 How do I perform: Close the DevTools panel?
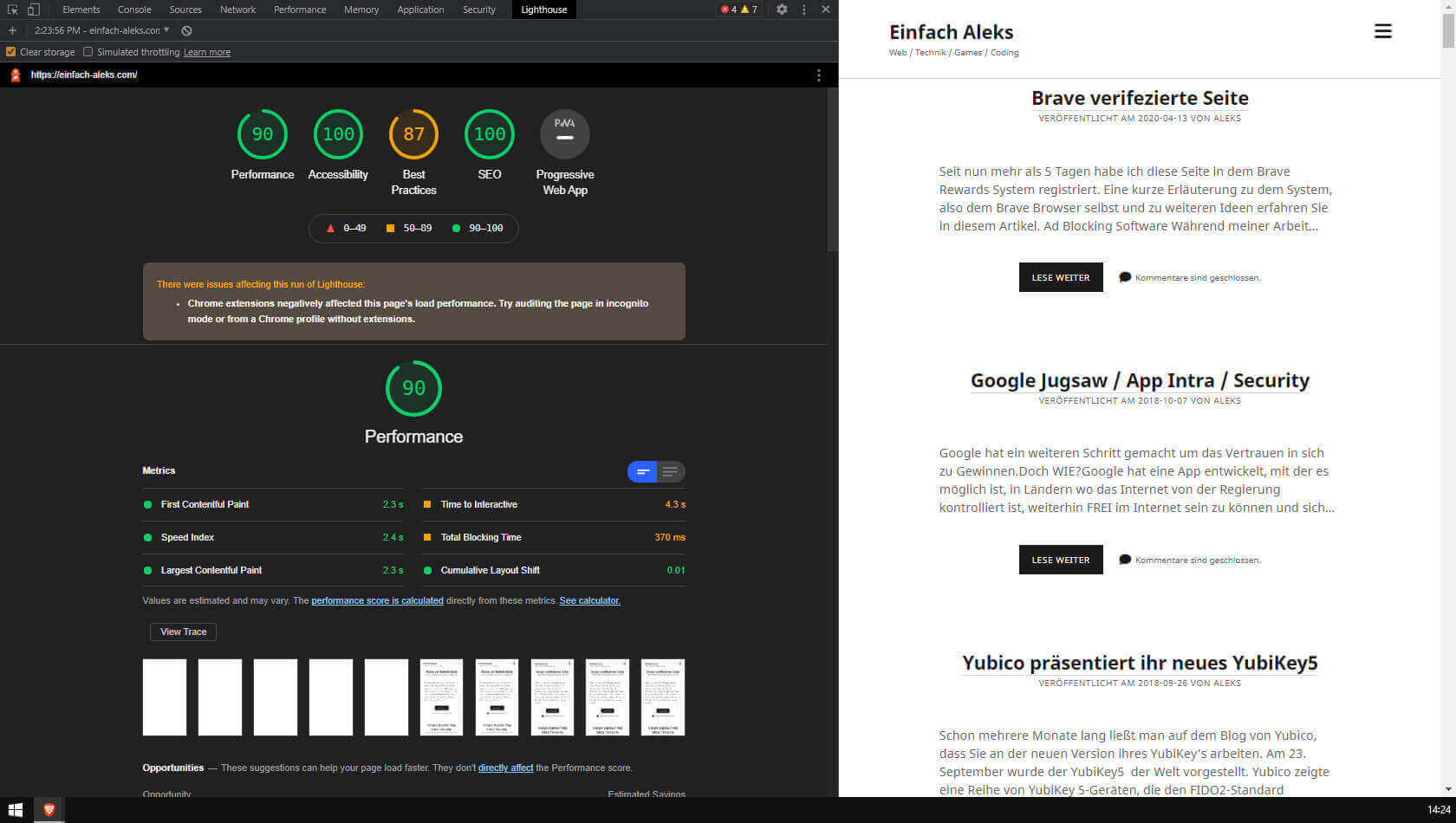[x=826, y=10]
